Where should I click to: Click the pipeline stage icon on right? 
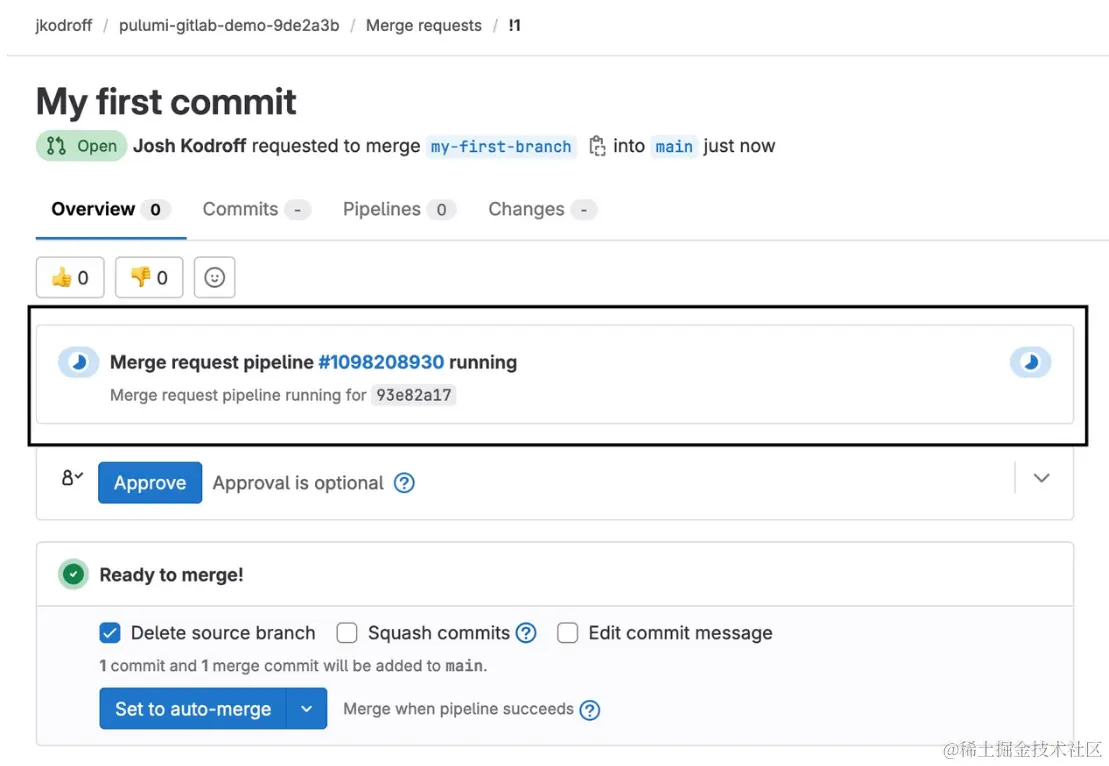click(x=1030, y=362)
